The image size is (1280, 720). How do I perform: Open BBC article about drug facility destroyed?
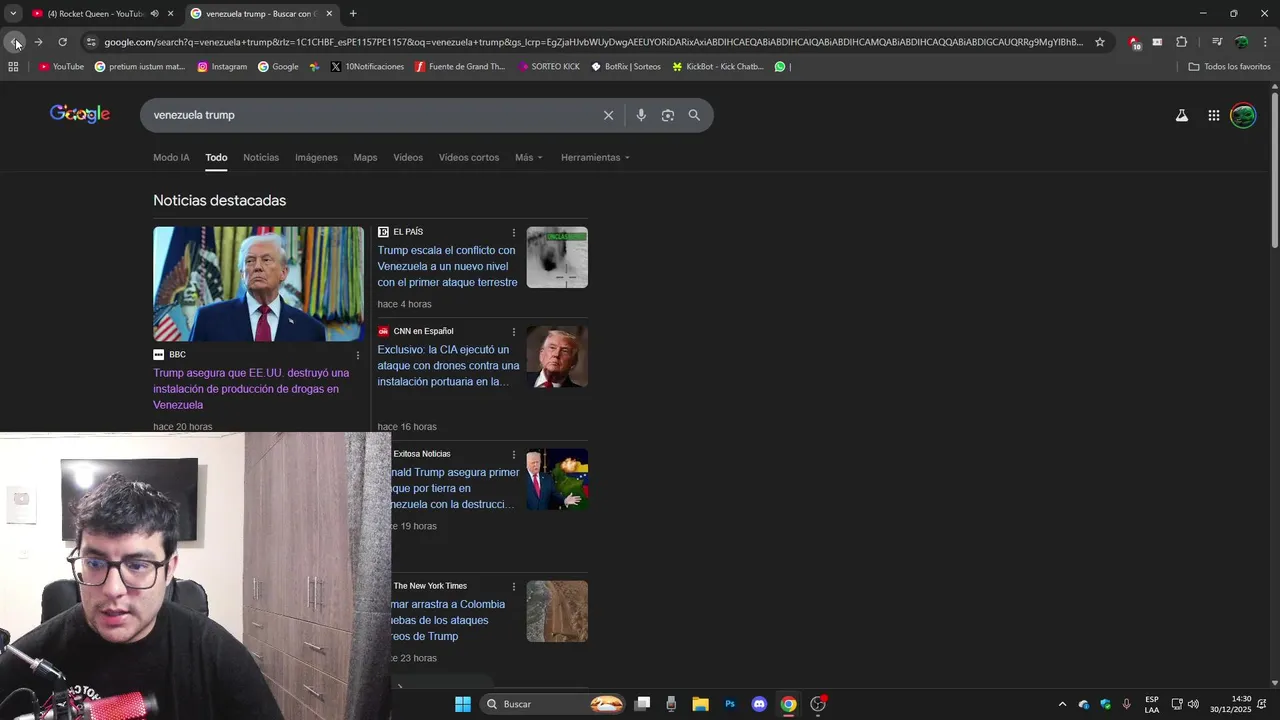pos(251,389)
